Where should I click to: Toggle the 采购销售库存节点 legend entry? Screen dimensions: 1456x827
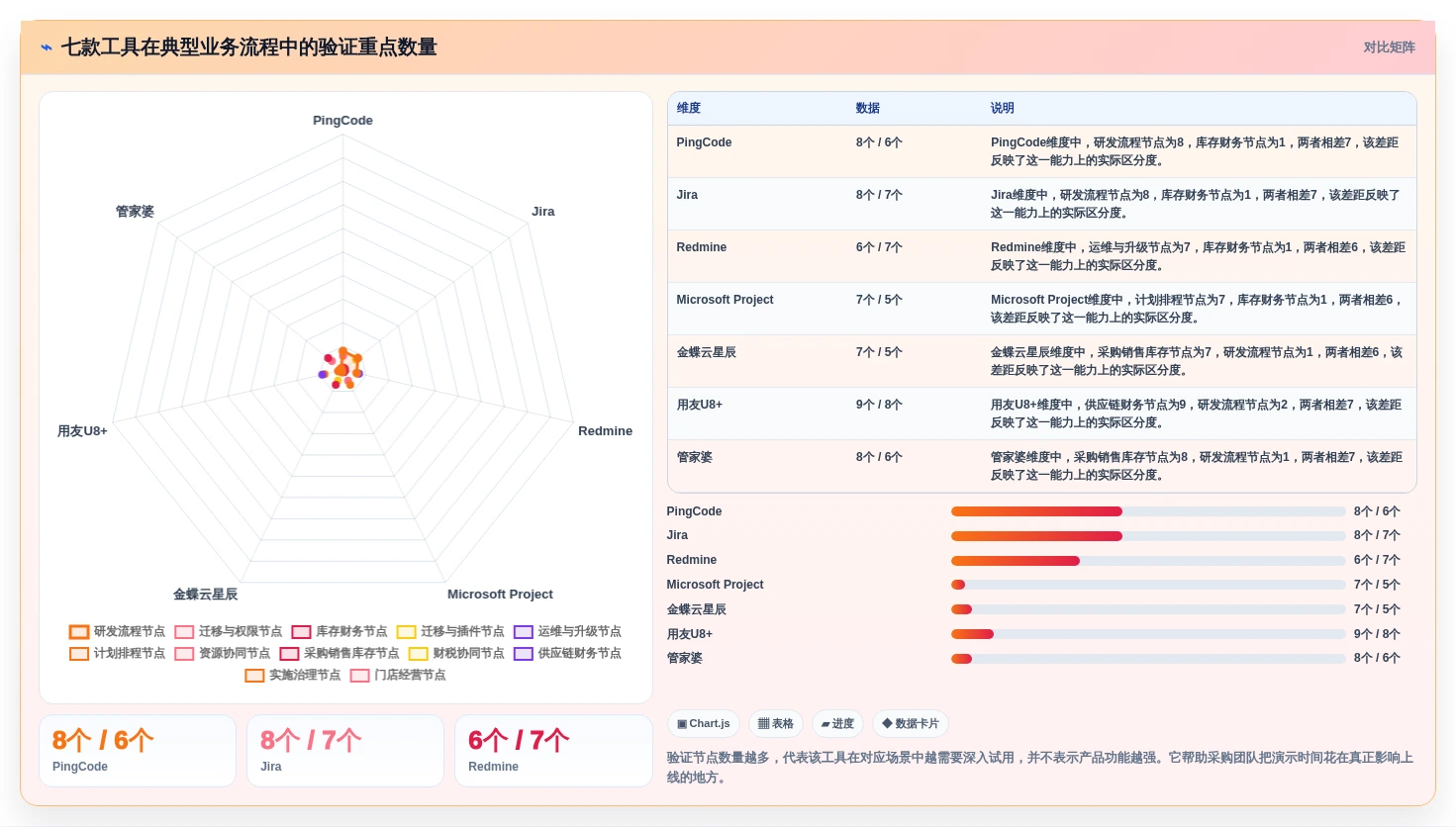pyautogui.click(x=339, y=654)
